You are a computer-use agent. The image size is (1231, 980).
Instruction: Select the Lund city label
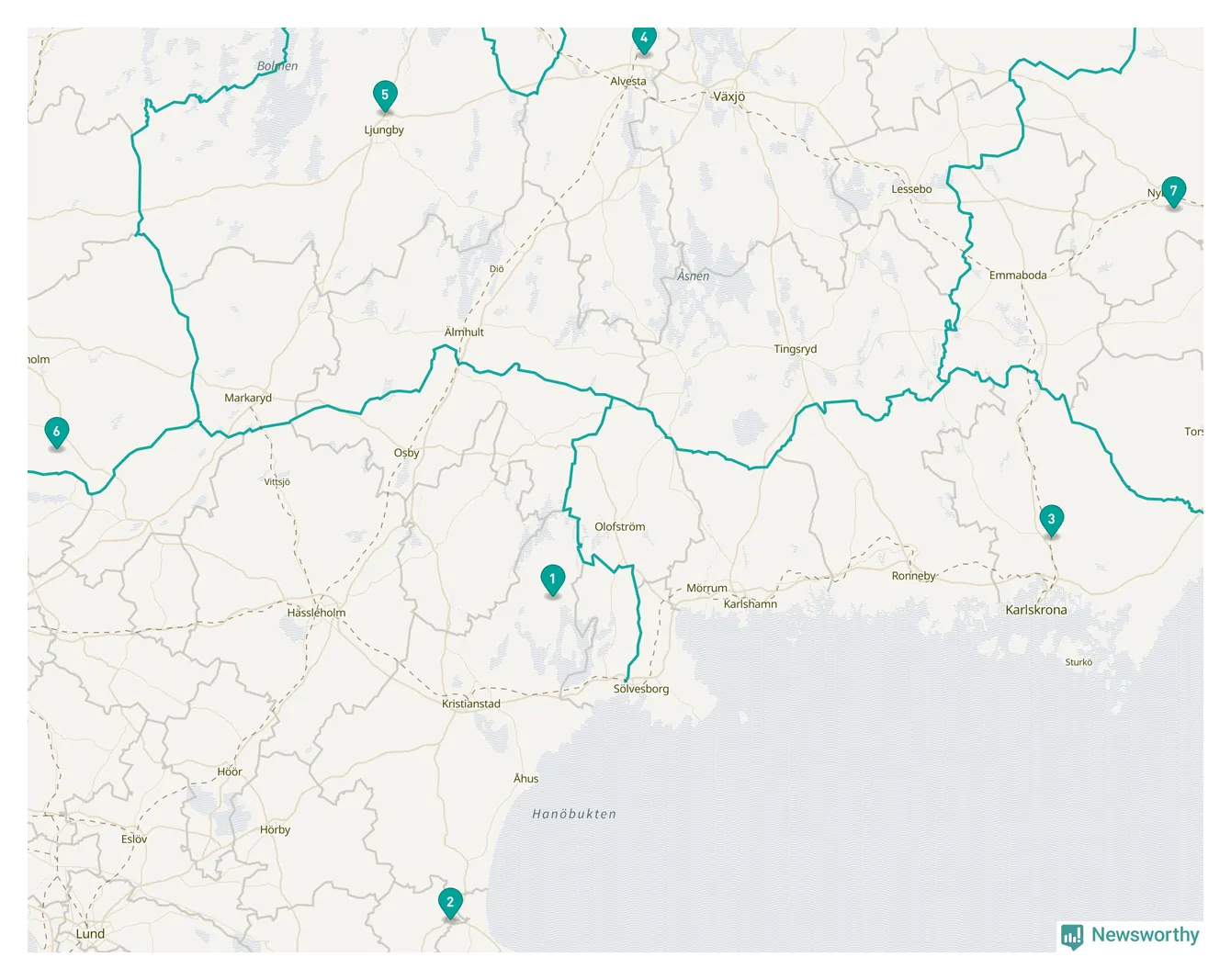[x=90, y=934]
